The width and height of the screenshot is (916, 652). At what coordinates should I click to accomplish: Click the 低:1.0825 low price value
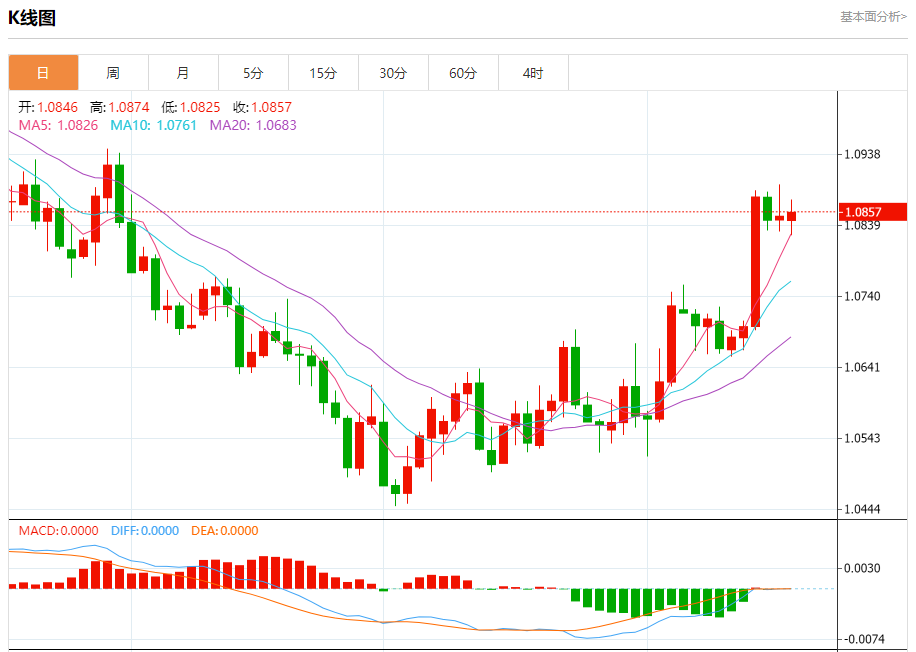191,107
